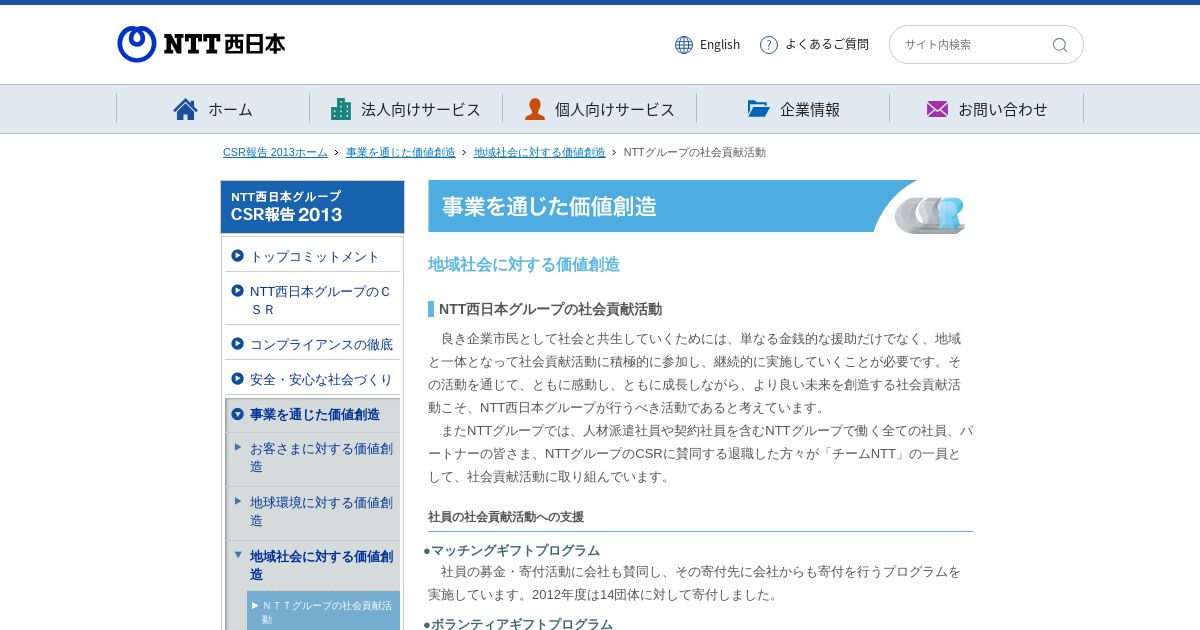Open 安全・安心な社会づくり sidebar link
The height and width of the screenshot is (630, 1200).
[321, 379]
